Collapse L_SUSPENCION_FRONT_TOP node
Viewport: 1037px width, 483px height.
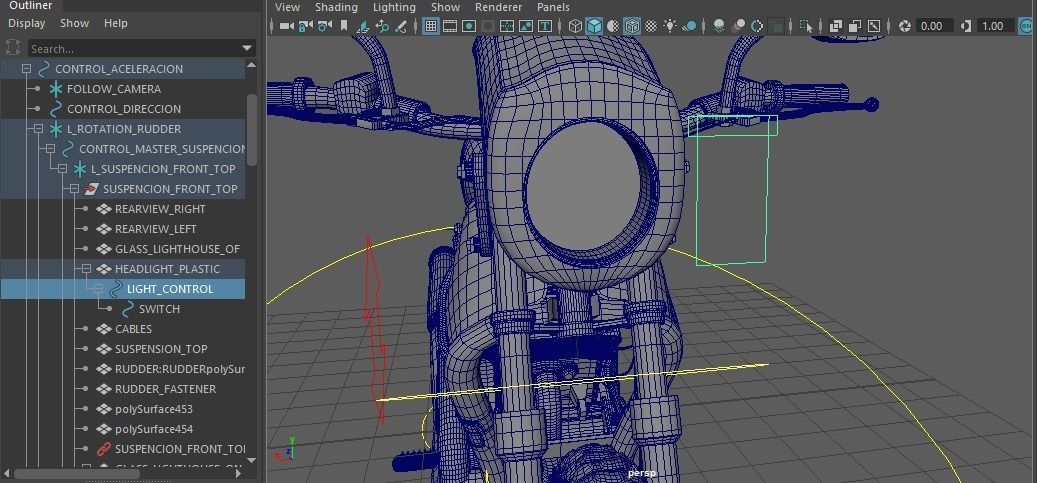pyautogui.click(x=62, y=169)
